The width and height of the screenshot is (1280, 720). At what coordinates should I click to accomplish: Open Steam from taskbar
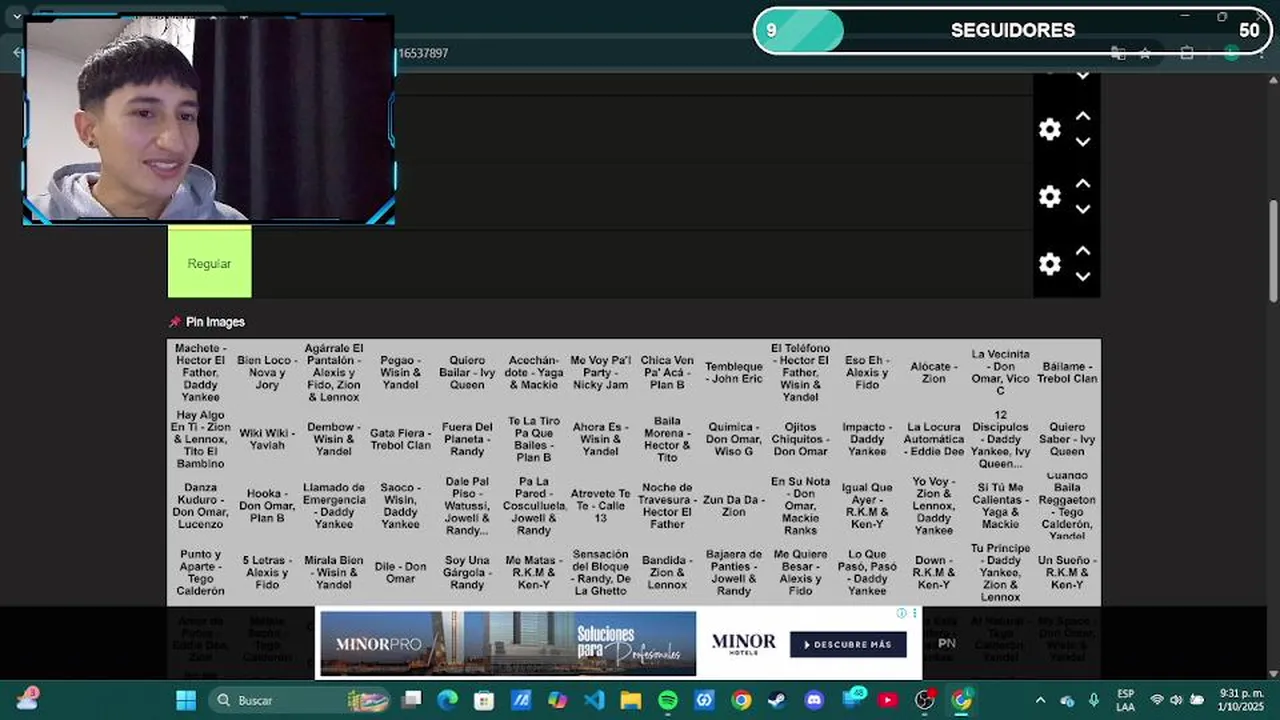pos(777,700)
